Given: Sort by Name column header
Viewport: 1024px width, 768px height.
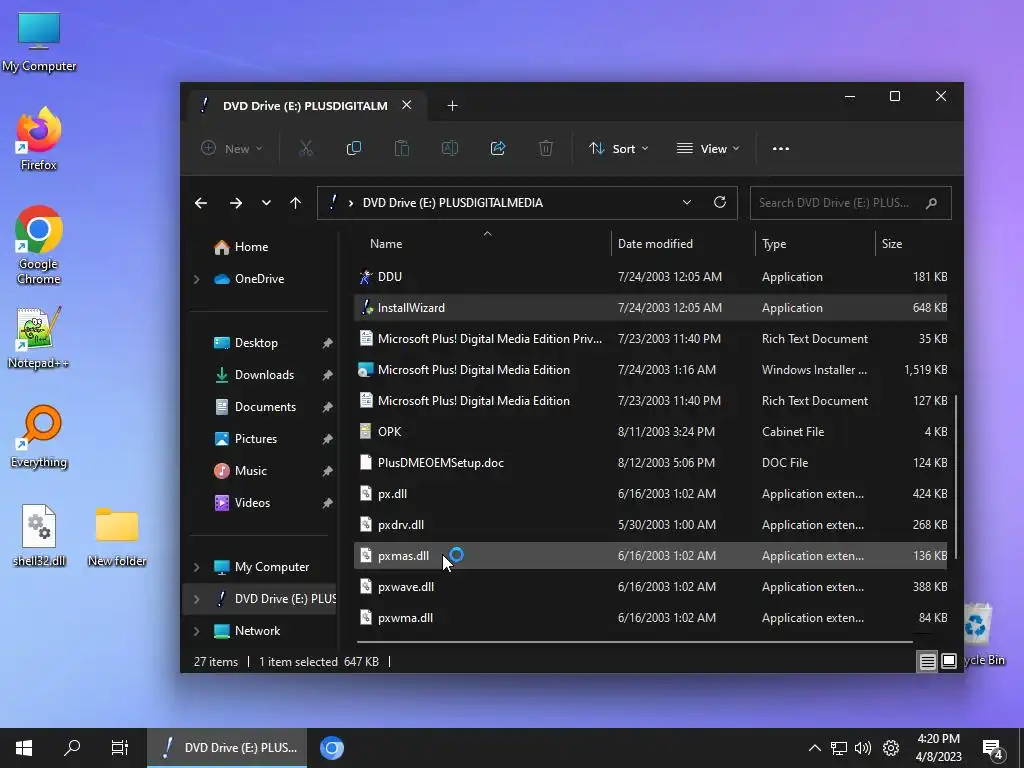Looking at the screenshot, I should point(386,244).
